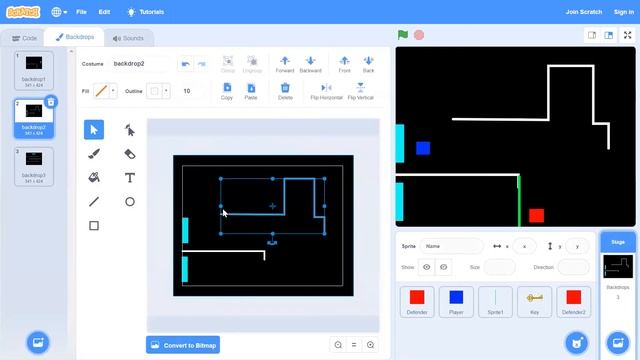
Task: Click the Outline color swatch
Action: (x=154, y=91)
